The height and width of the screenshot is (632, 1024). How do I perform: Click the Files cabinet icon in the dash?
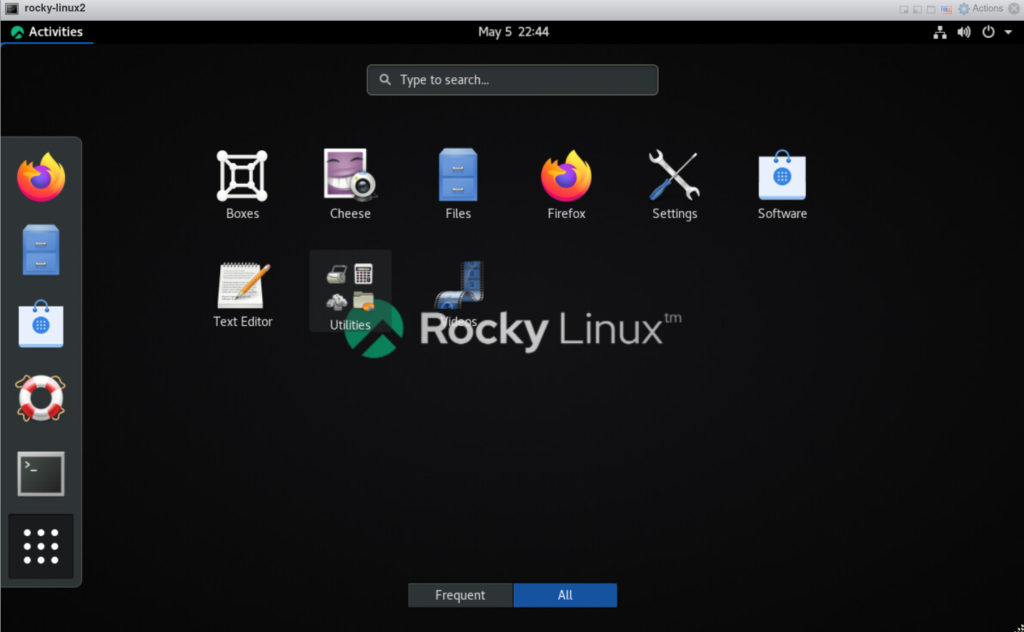(x=41, y=249)
